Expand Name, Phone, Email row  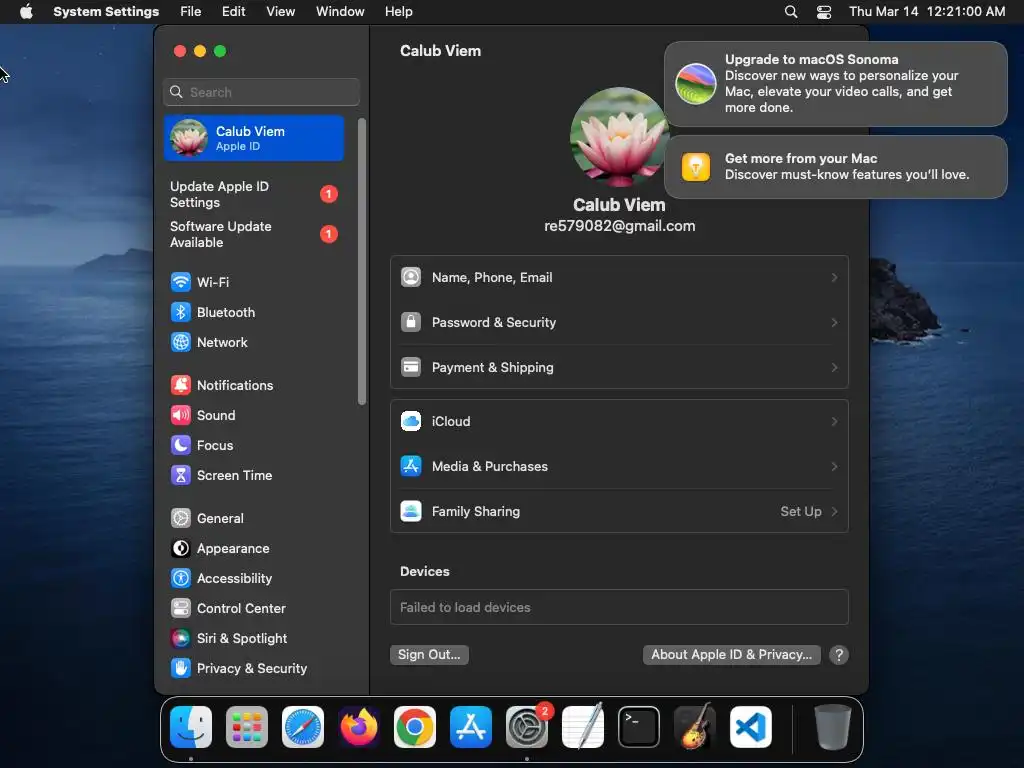619,278
